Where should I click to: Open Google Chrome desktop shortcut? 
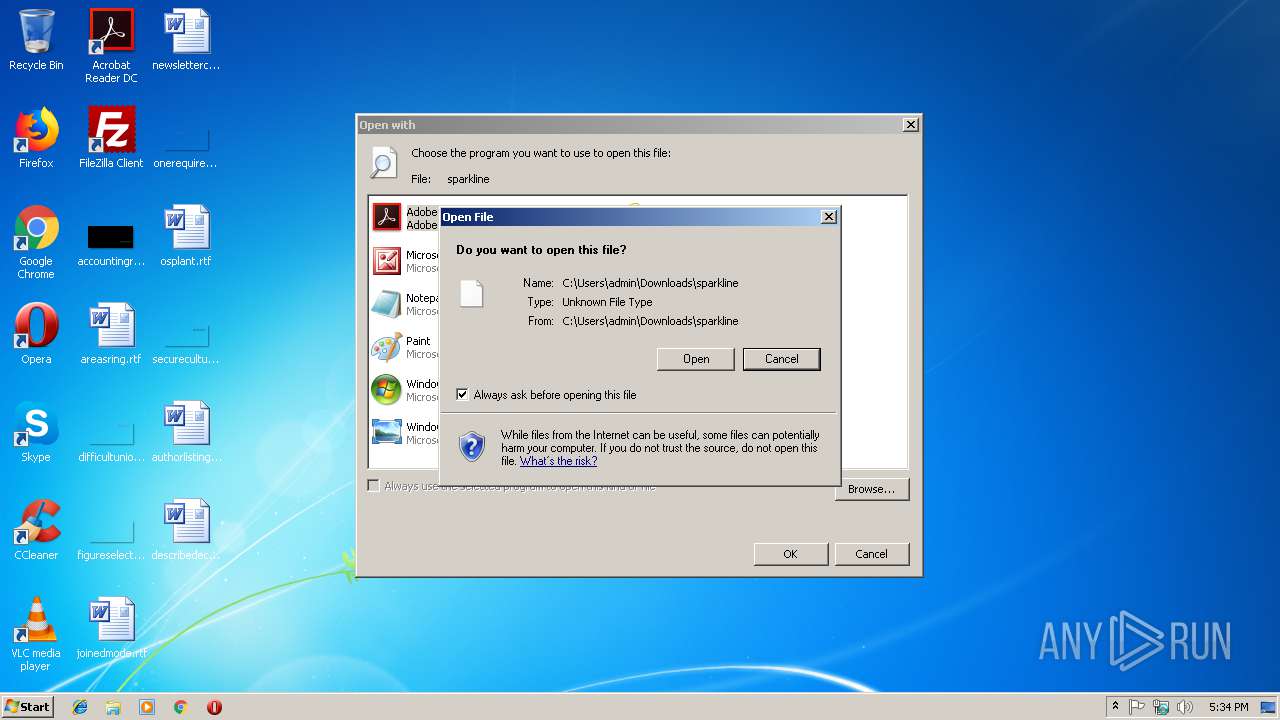click(36, 242)
